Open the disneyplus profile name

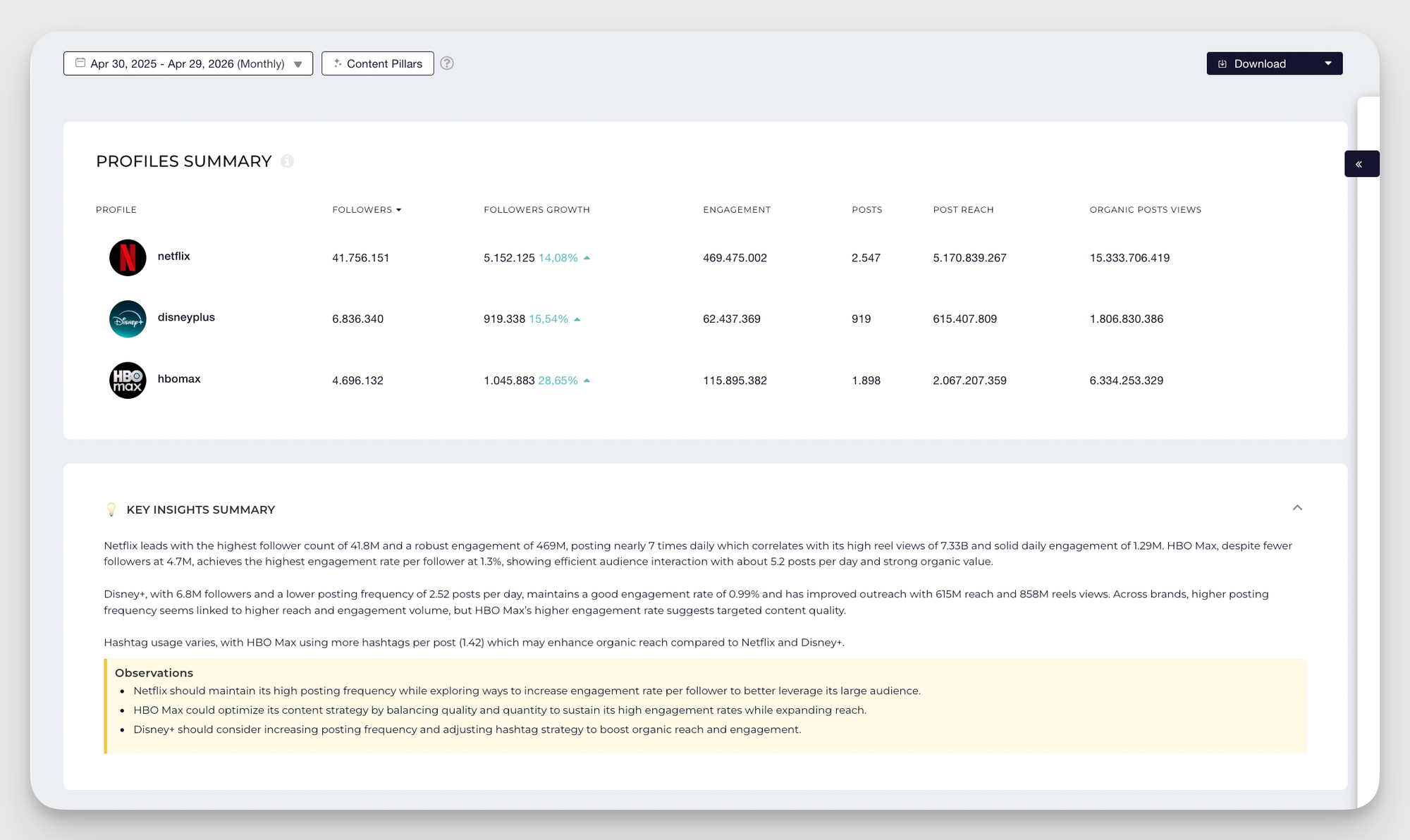pyautogui.click(x=186, y=318)
